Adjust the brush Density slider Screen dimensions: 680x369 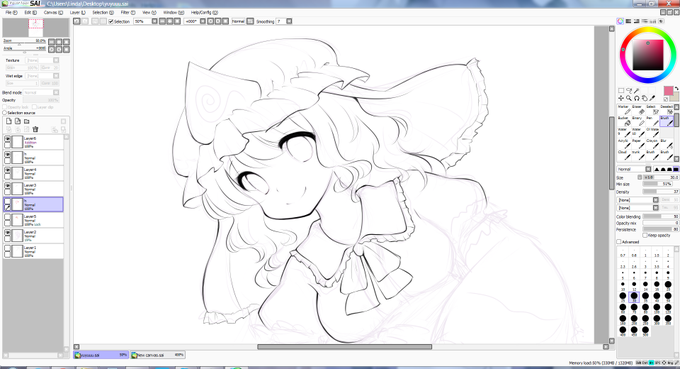click(x=661, y=192)
